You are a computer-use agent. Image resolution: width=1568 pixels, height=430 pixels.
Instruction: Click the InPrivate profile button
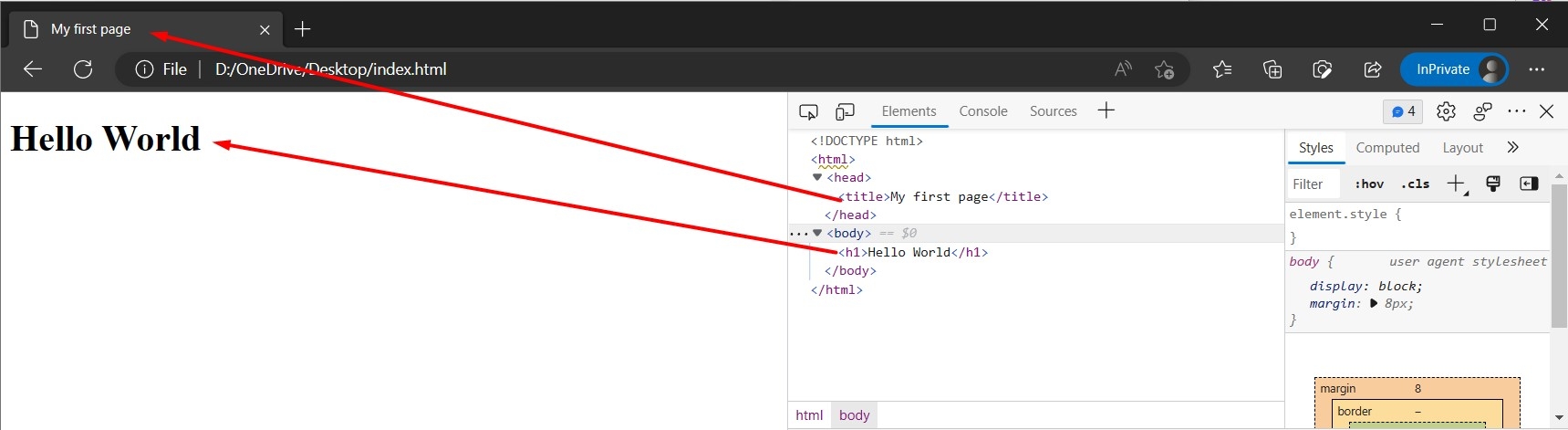point(1454,69)
